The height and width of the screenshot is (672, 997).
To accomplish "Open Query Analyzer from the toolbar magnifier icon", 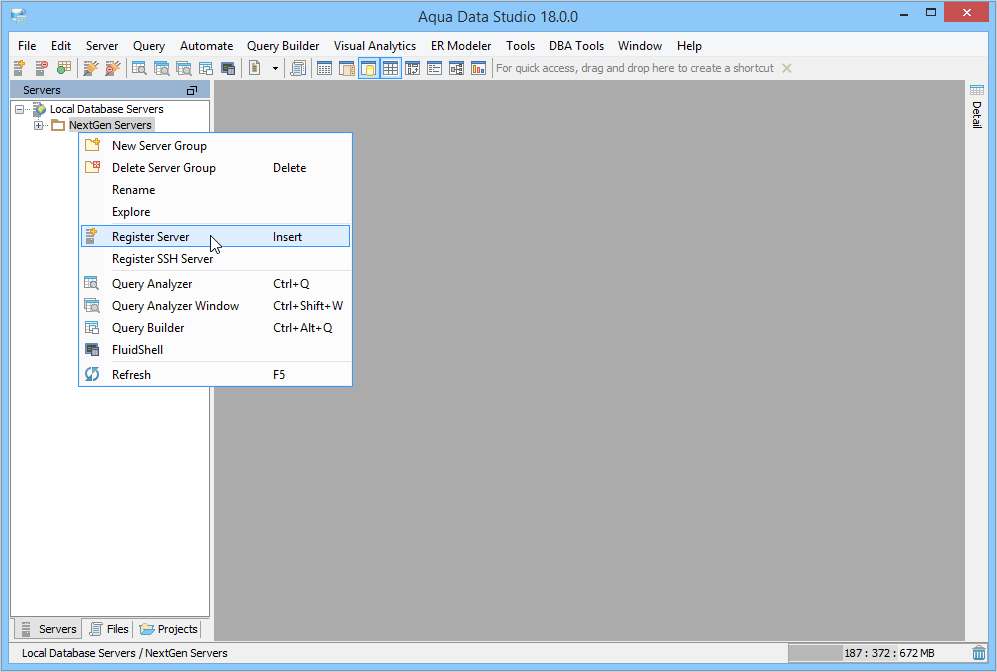I will [139, 68].
